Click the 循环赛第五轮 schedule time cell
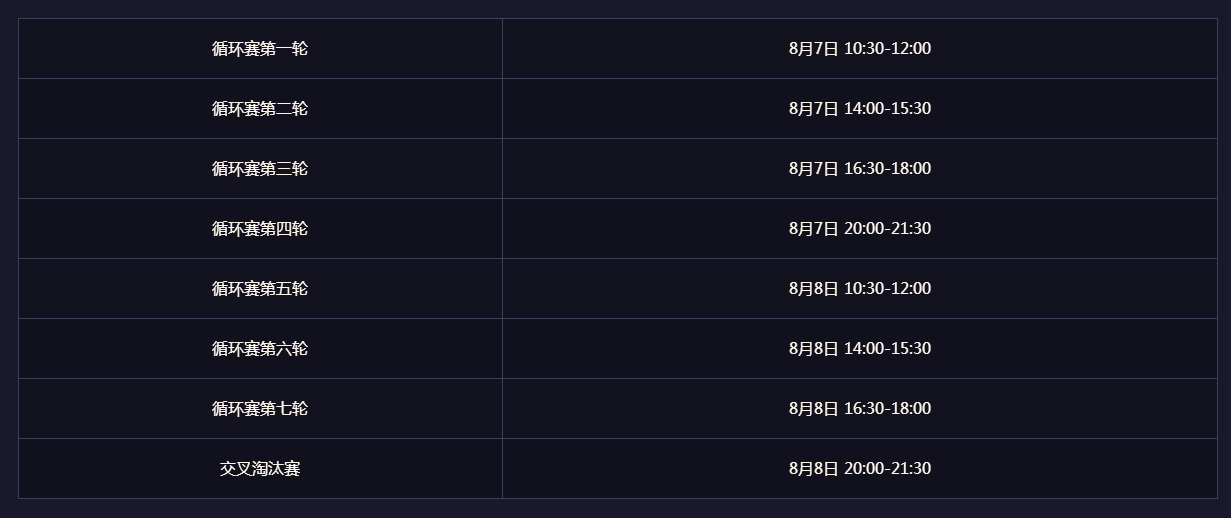The height and width of the screenshot is (518, 1231). coord(860,288)
